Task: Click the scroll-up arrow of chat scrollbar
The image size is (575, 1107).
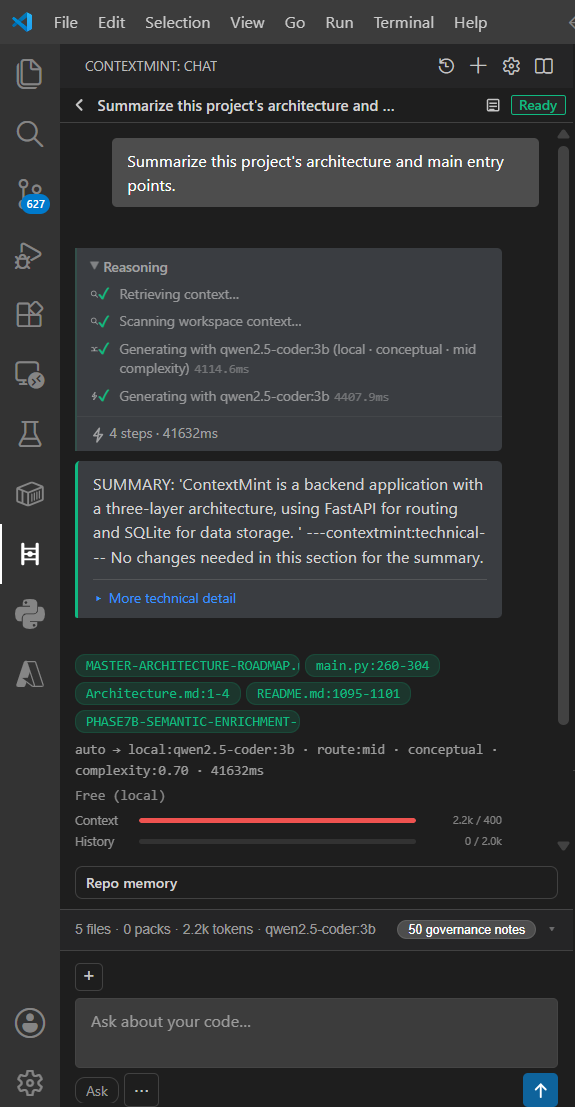Action: (x=563, y=134)
